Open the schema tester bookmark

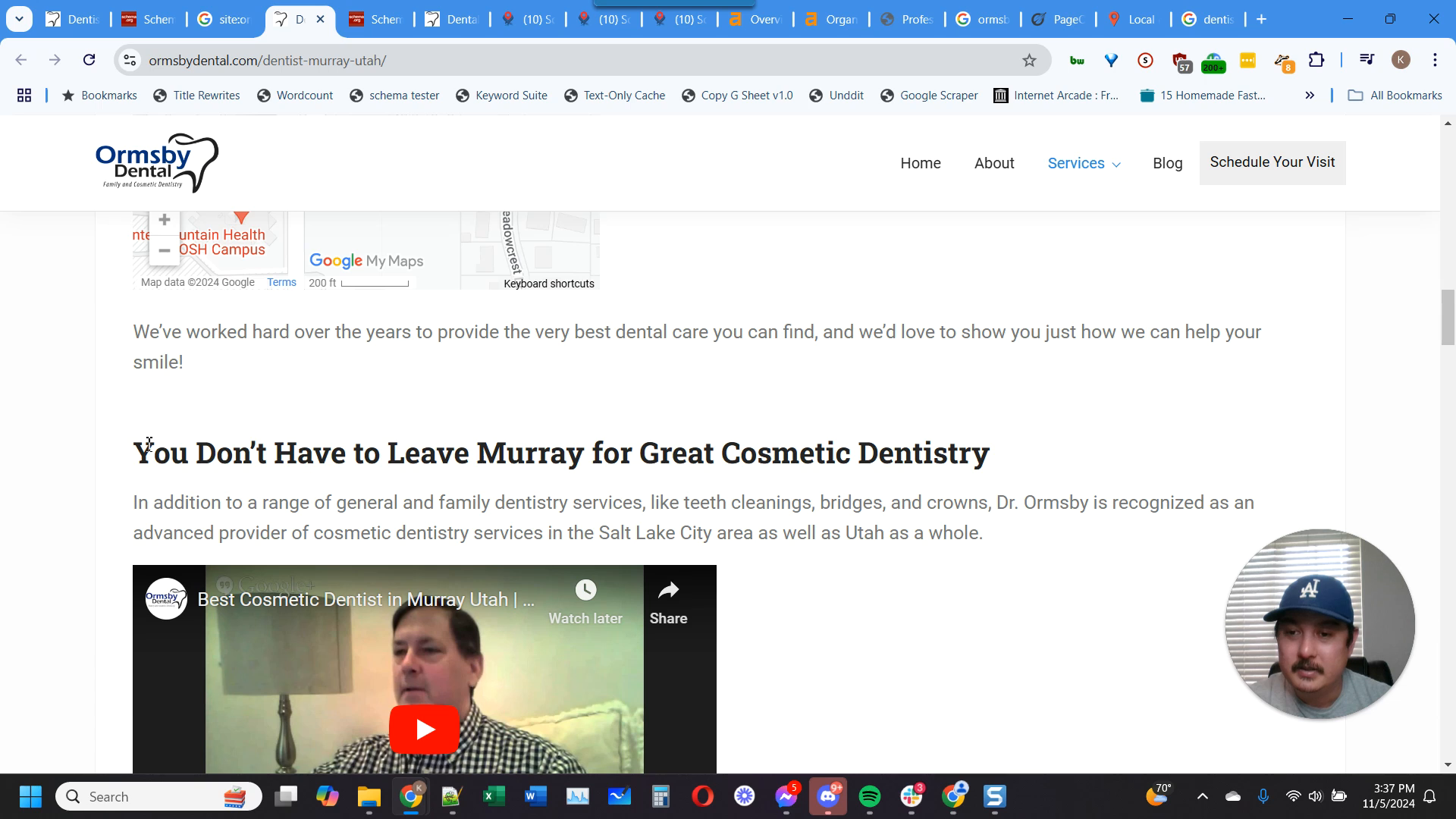(394, 96)
